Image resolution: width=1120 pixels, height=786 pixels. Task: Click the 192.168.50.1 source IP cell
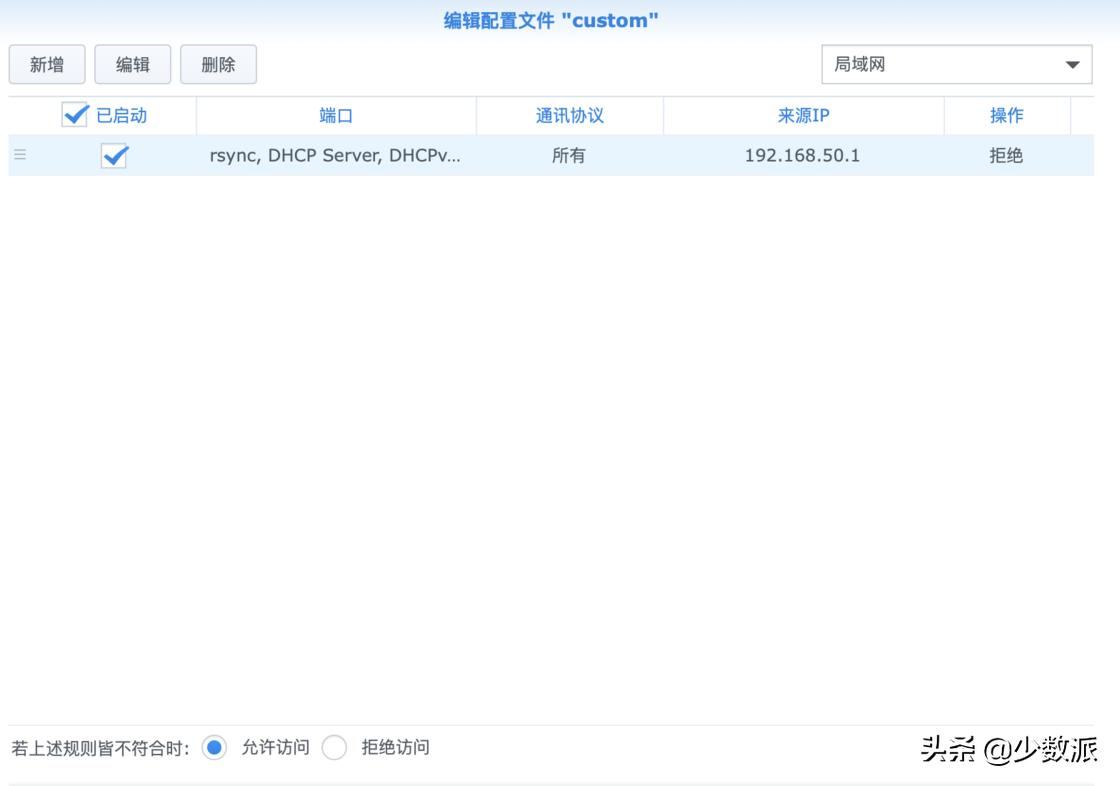802,155
